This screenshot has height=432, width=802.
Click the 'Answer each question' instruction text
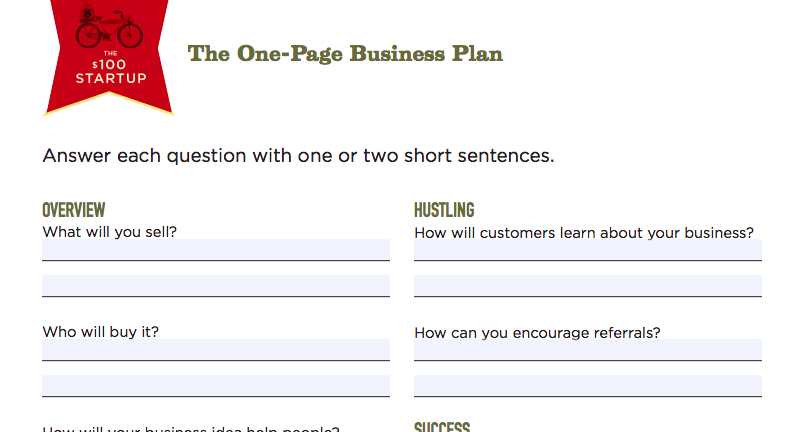[x=298, y=156]
